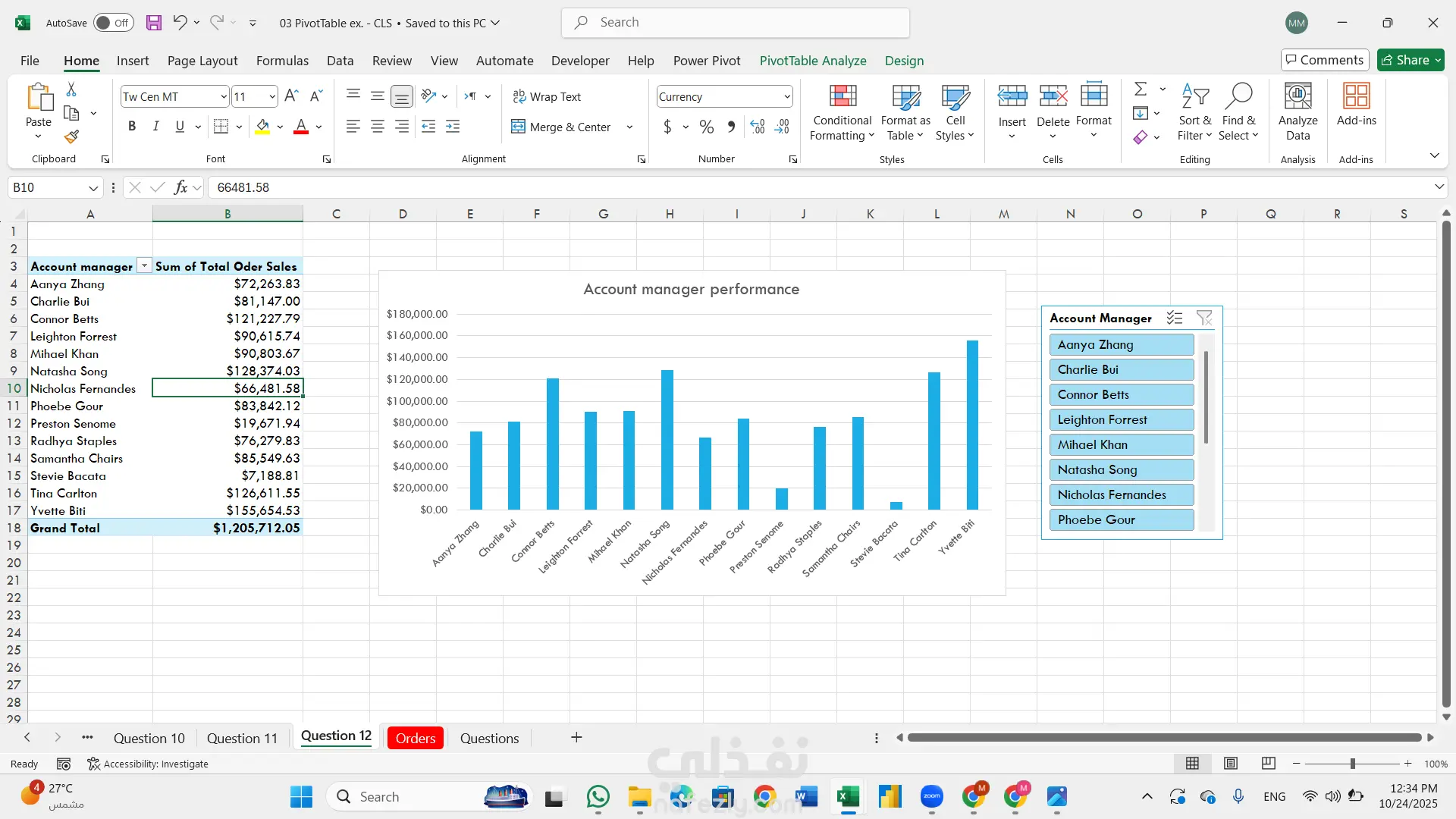
Task: Click the Comments button
Action: pyautogui.click(x=1324, y=60)
